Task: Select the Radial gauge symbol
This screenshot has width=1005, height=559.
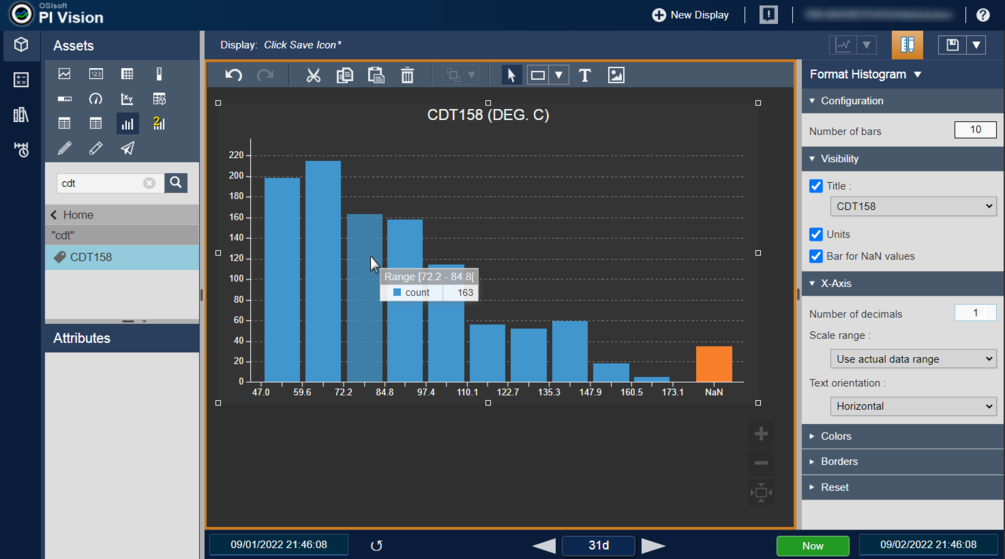Action: (x=96, y=99)
